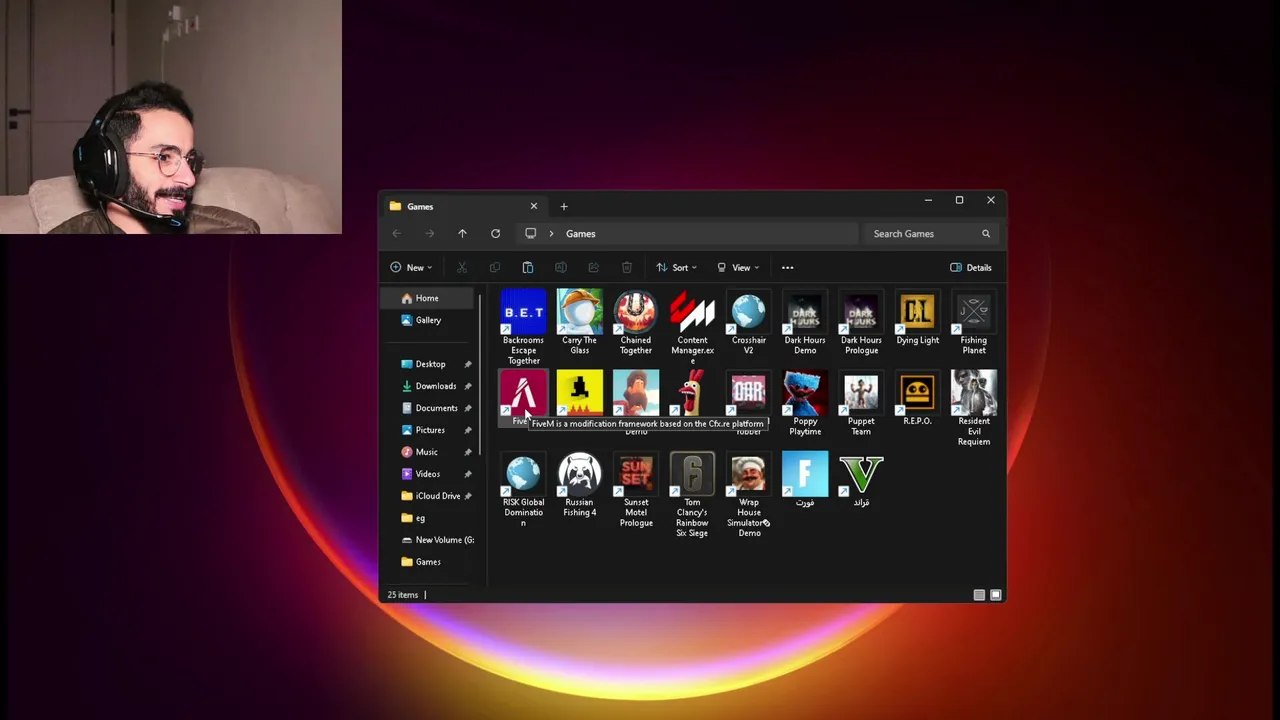Viewport: 1280px width, 720px height.
Task: Toggle the Details pane
Action: 971,267
